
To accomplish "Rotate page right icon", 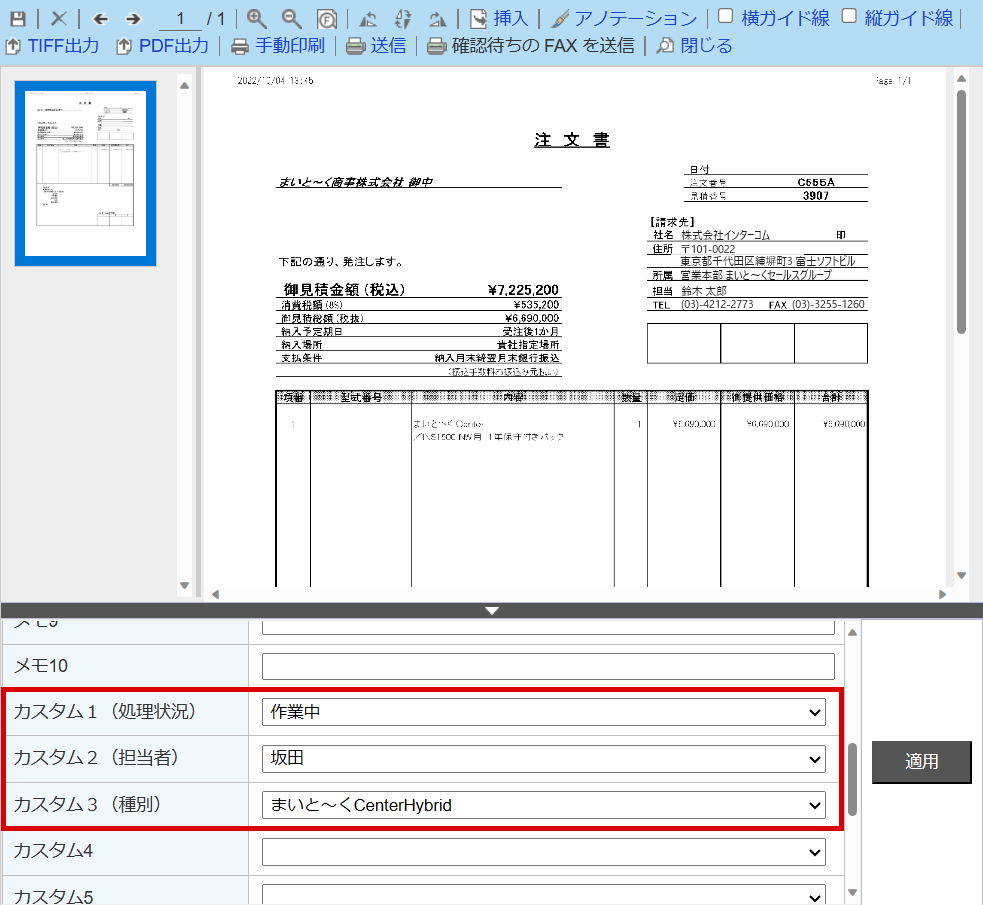I will coord(436,19).
